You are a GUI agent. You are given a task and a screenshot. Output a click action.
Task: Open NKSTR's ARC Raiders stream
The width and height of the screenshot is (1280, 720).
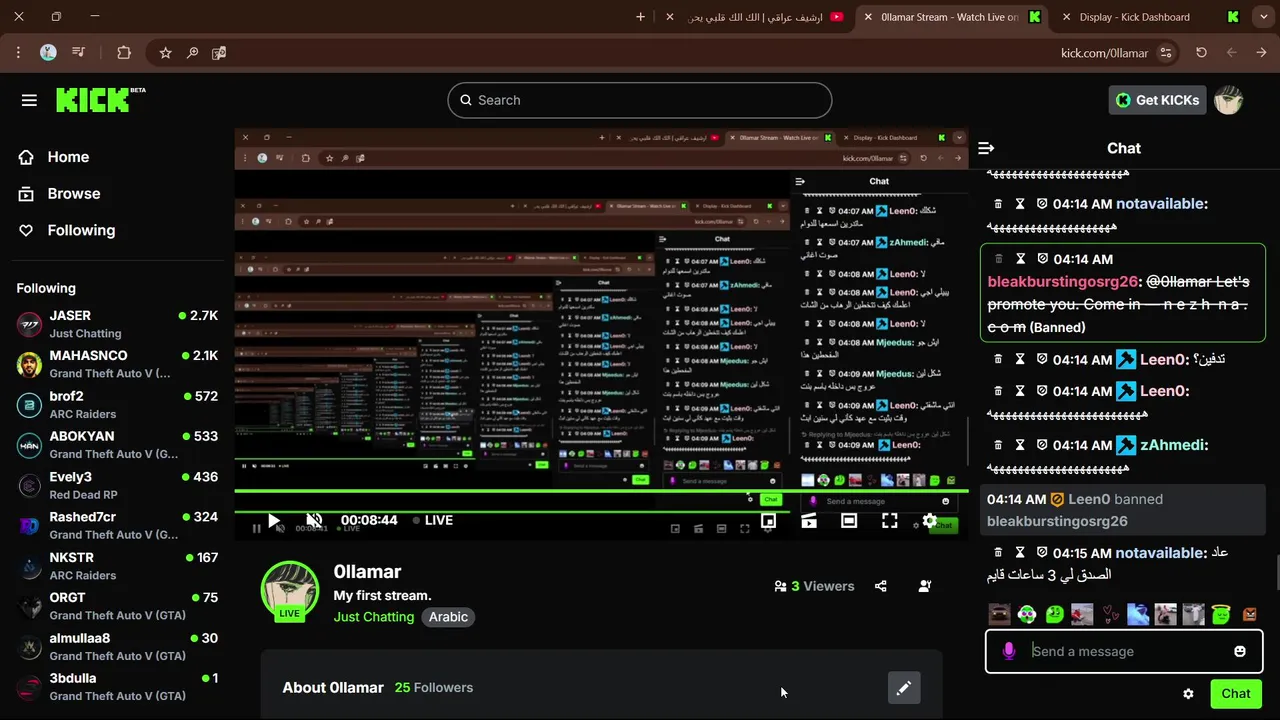click(118, 566)
